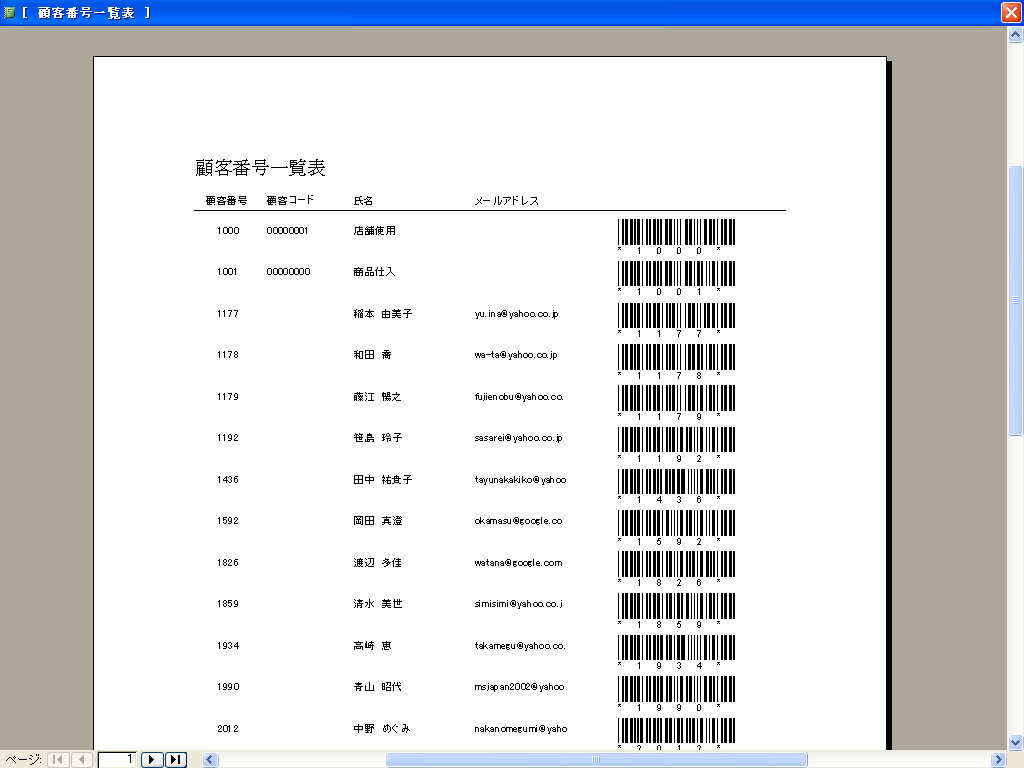Select customer number 1934 in the number column
The width and height of the screenshot is (1024, 768).
[x=228, y=645]
